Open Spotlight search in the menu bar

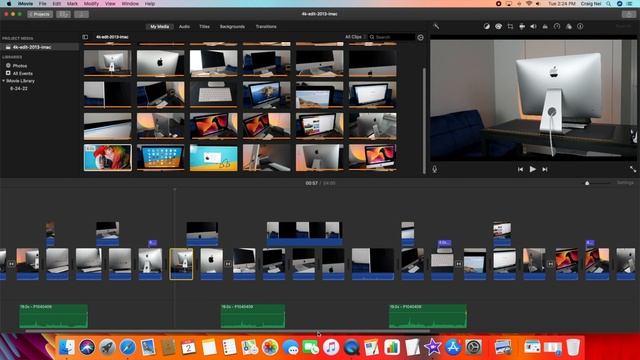coord(608,4)
